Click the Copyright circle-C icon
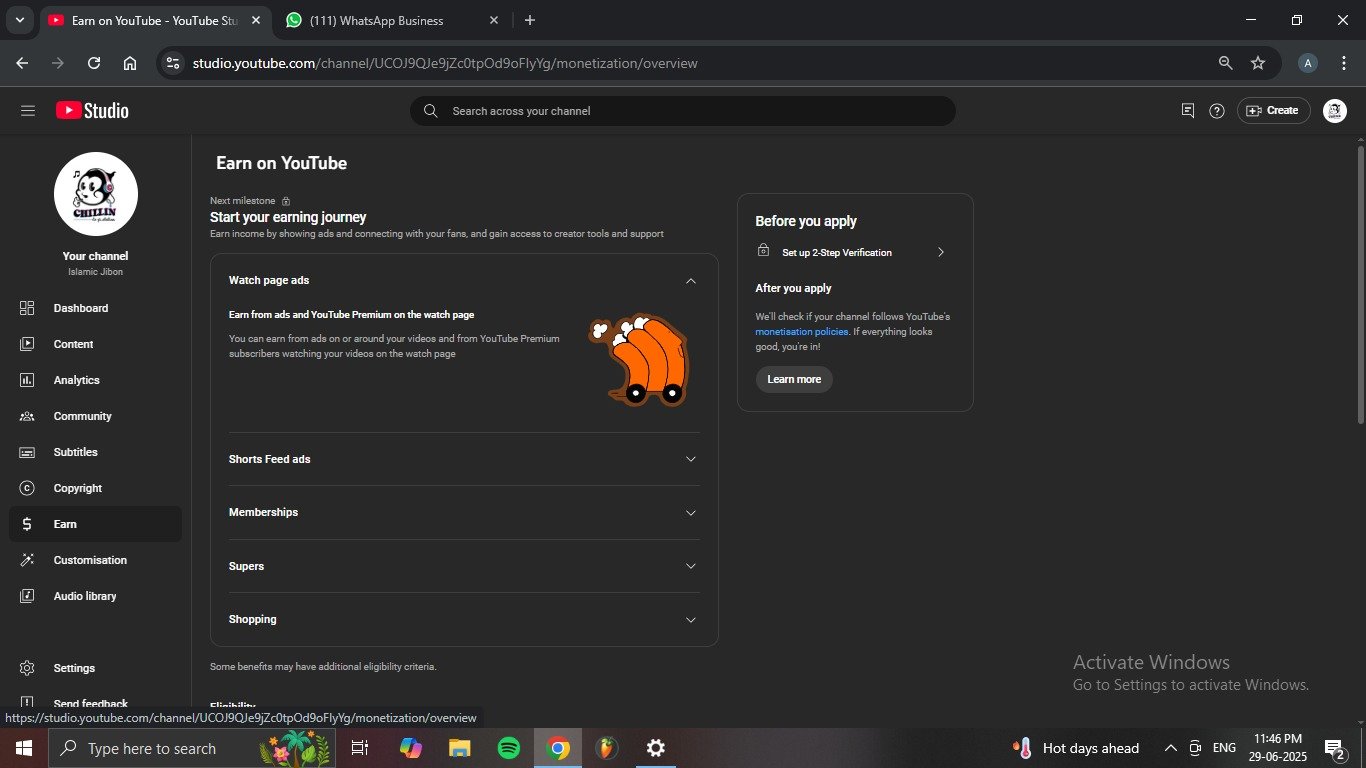This screenshot has width=1366, height=768. [x=27, y=488]
